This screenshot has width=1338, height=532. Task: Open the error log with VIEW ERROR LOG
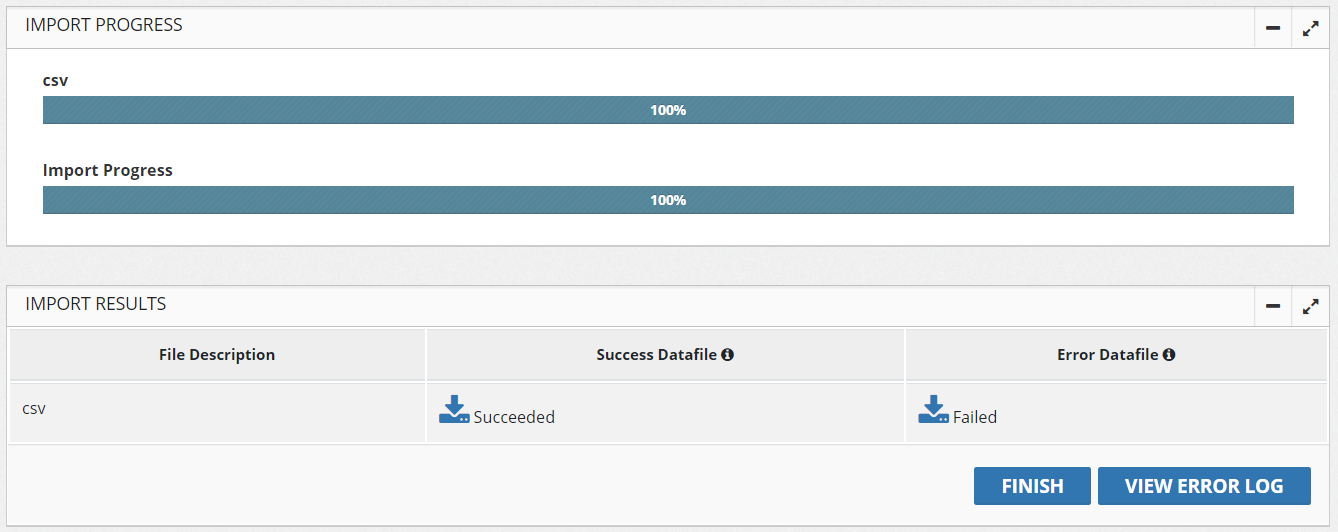(1204, 486)
